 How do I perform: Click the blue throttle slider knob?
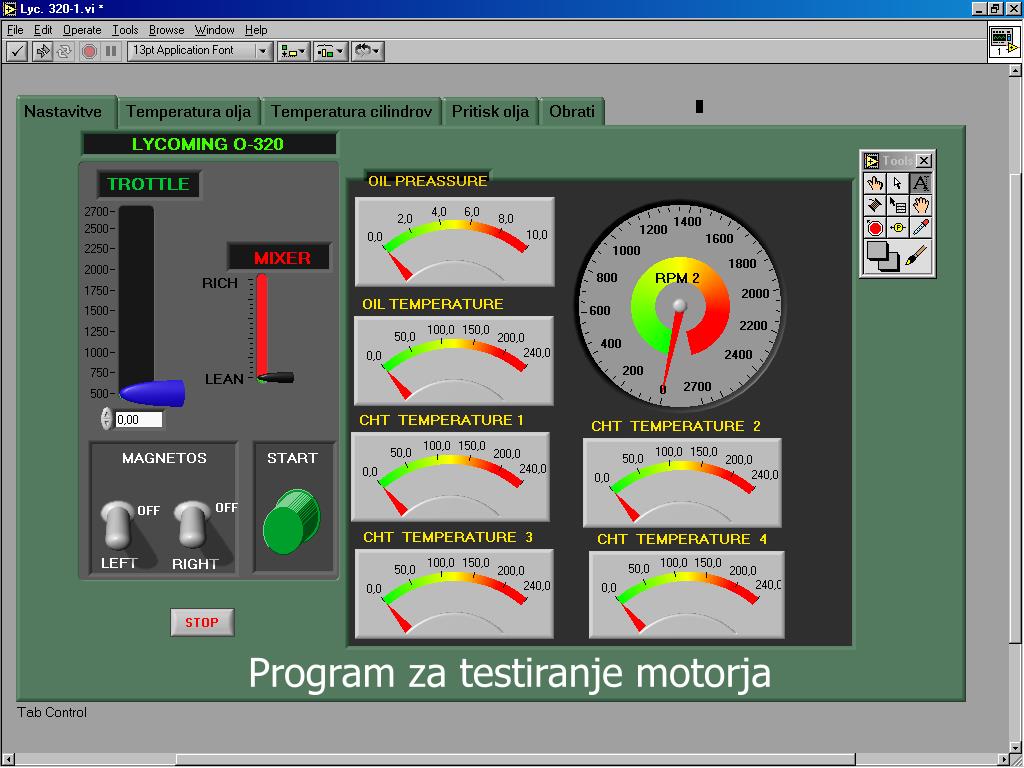click(152, 393)
